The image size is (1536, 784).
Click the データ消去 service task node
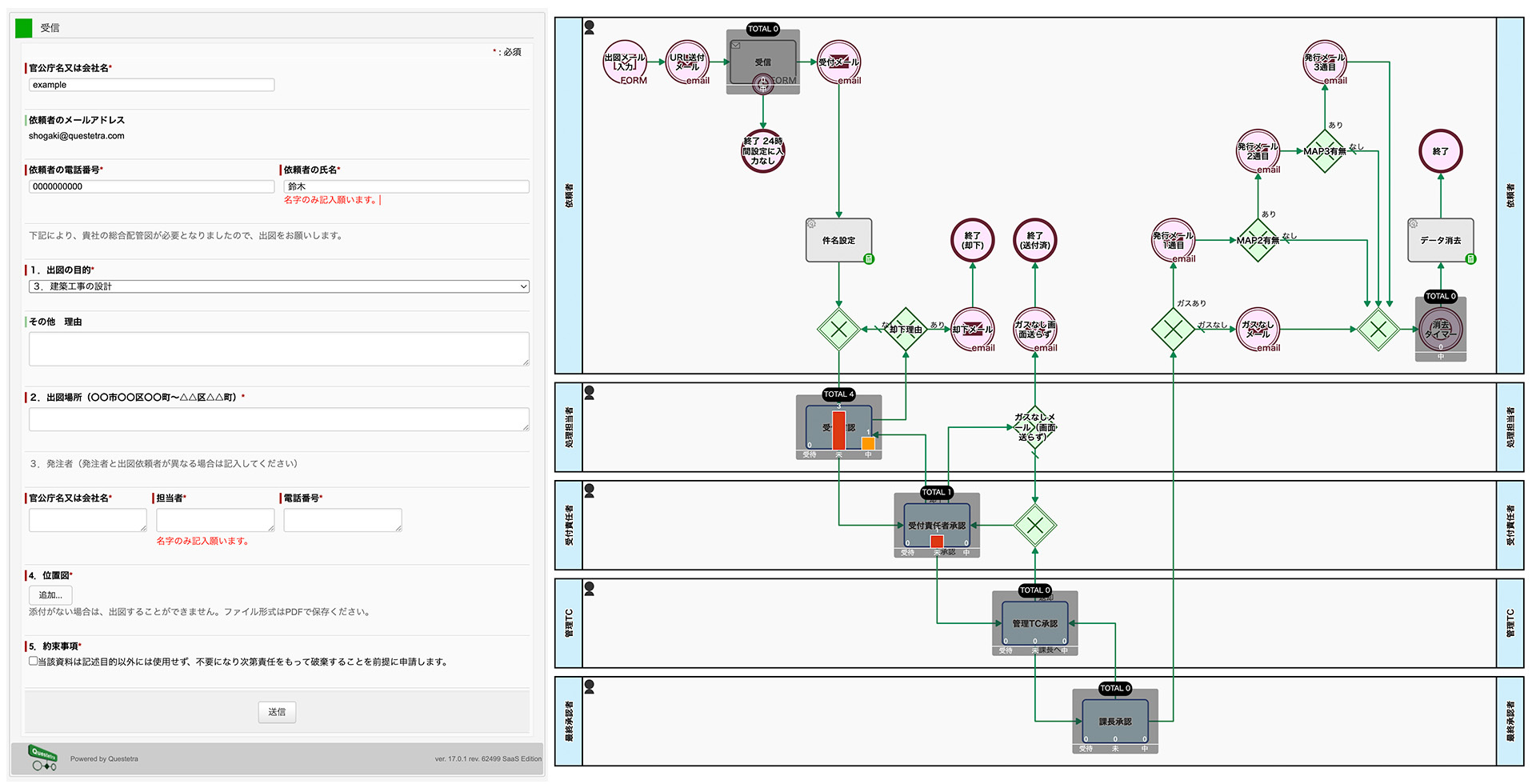click(1440, 240)
